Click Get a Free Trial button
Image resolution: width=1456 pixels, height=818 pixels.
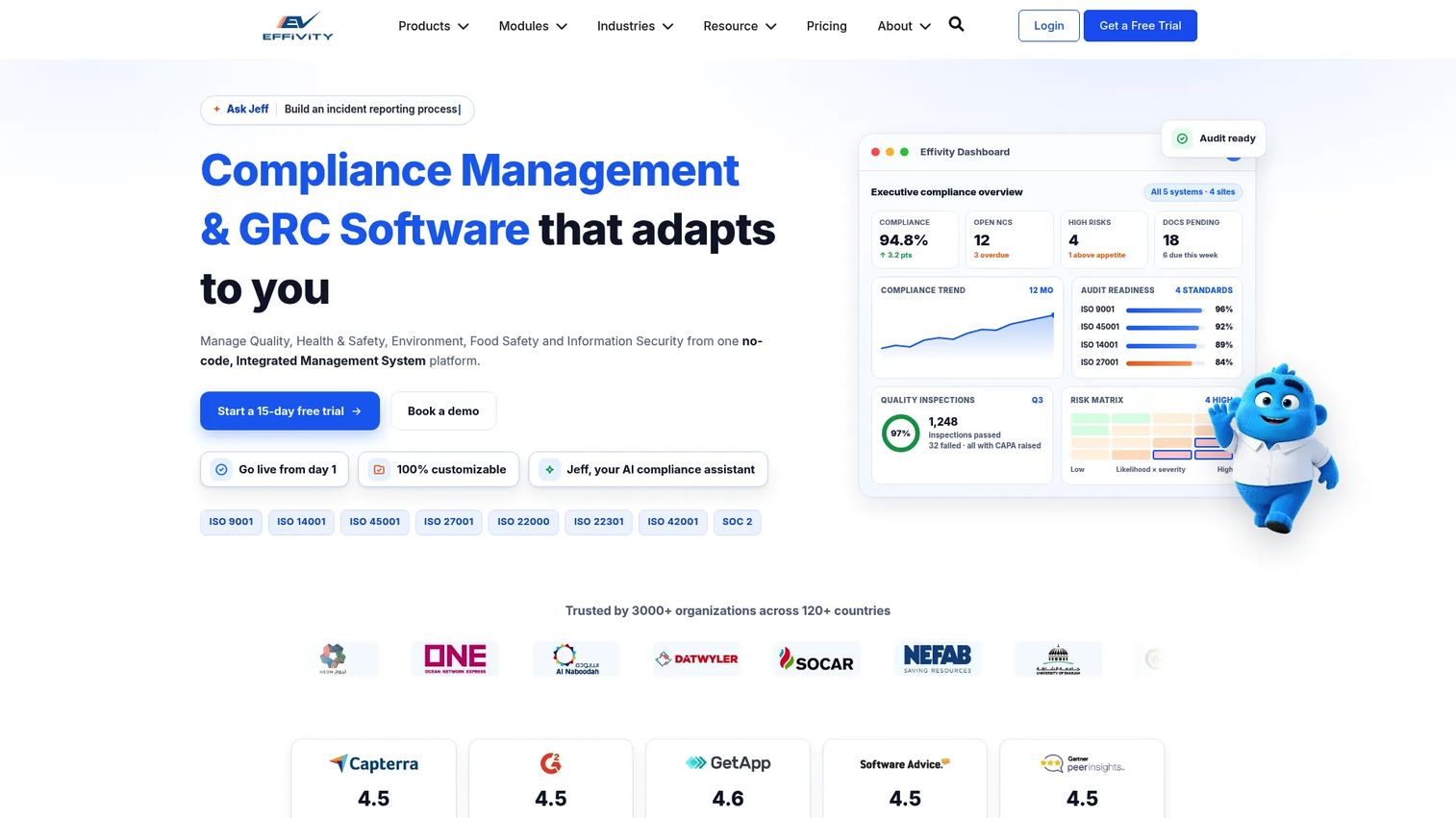[1140, 26]
